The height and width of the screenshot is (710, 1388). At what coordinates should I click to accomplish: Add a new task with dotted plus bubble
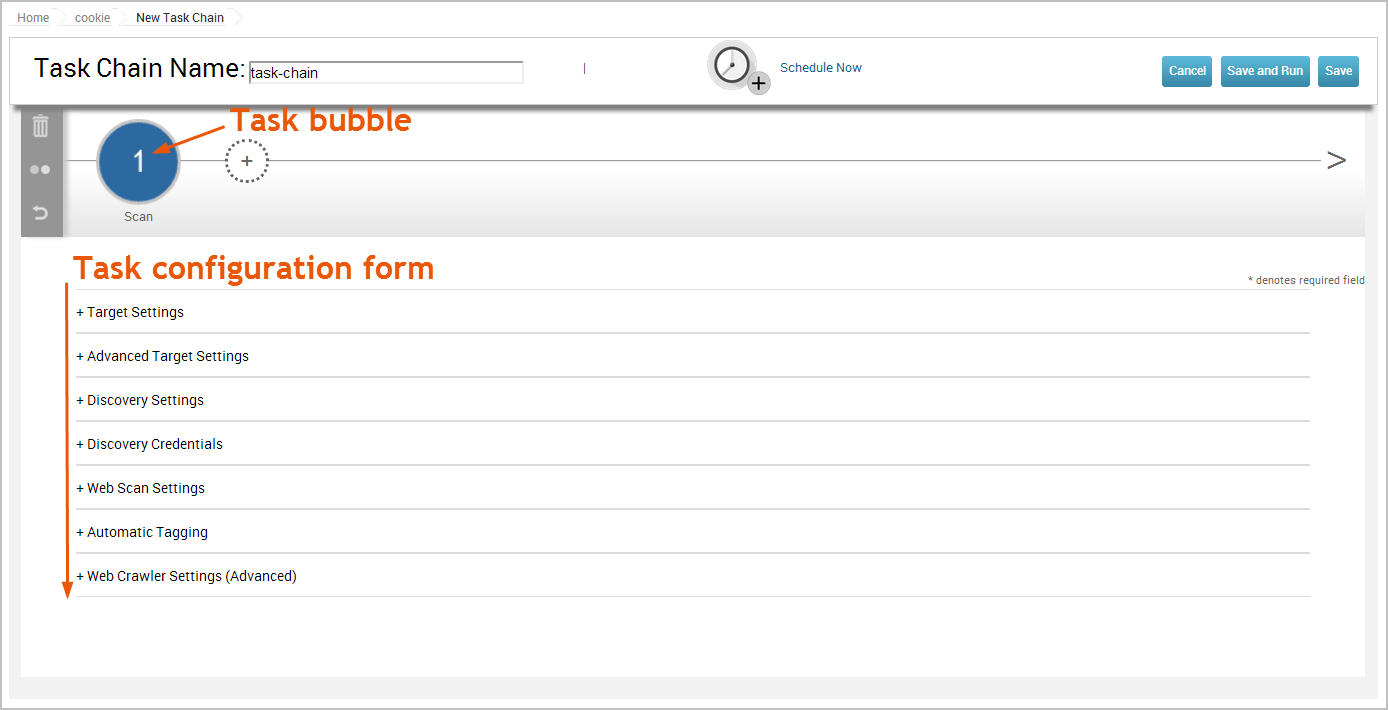coord(247,161)
